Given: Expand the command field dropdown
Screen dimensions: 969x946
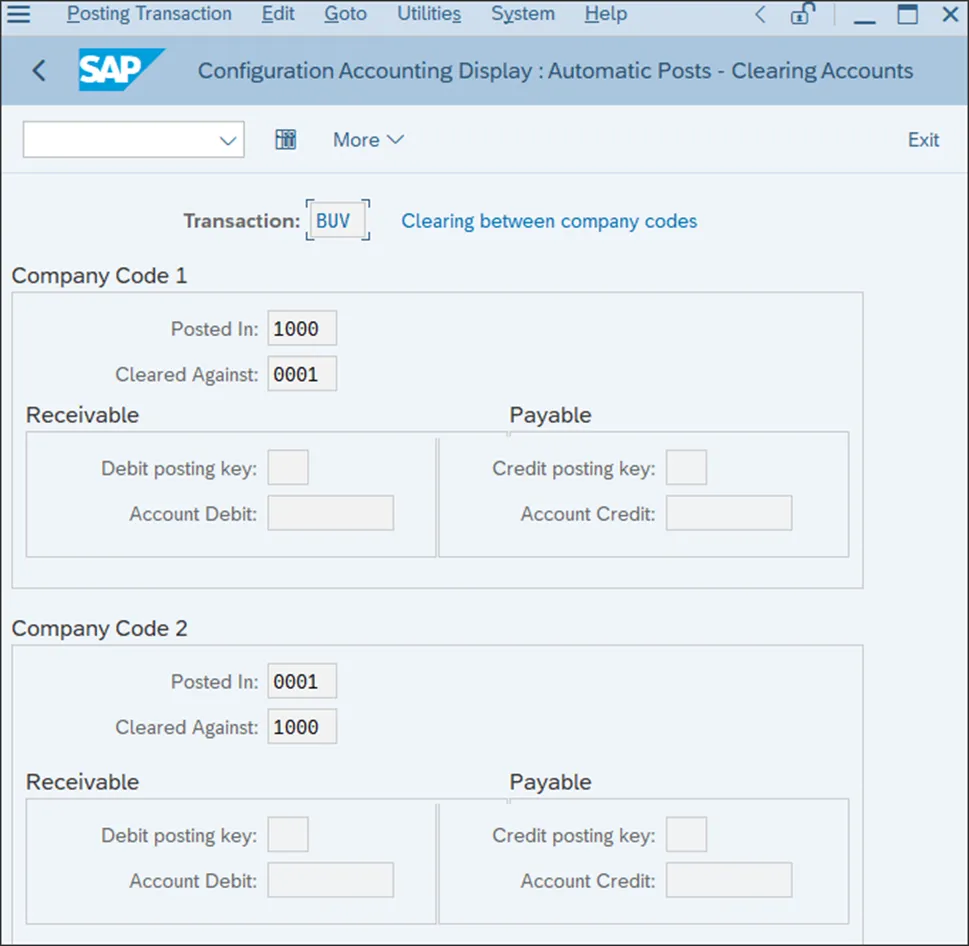Looking at the screenshot, I should [x=227, y=141].
